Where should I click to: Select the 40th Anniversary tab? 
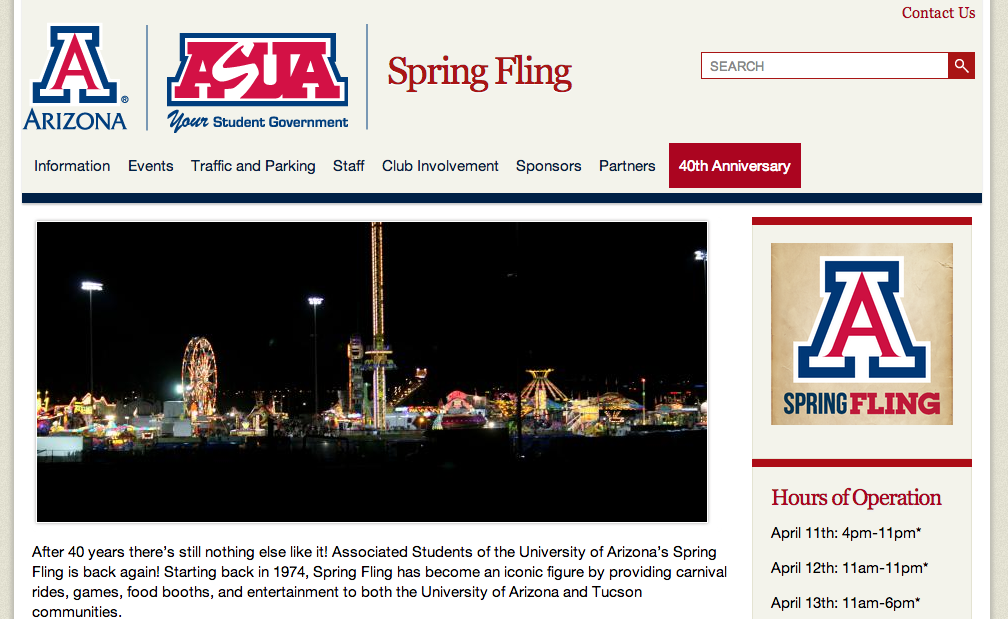tap(735, 165)
